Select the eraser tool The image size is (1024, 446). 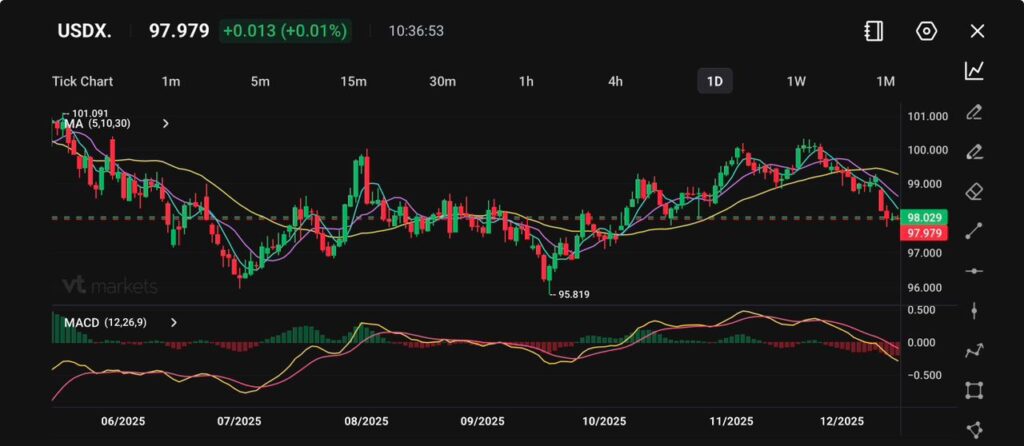coord(973,191)
